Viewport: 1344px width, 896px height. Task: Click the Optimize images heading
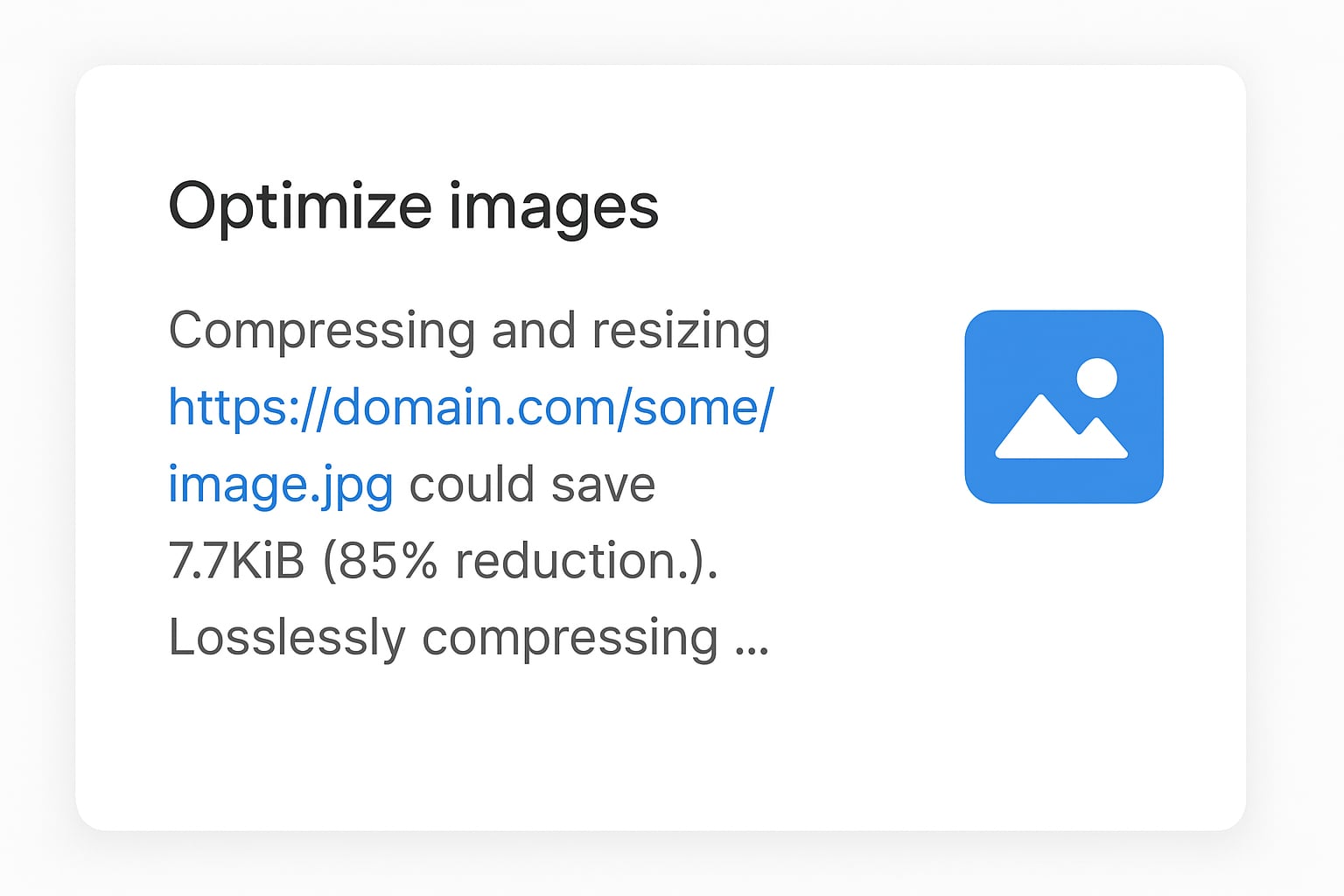pos(414,206)
